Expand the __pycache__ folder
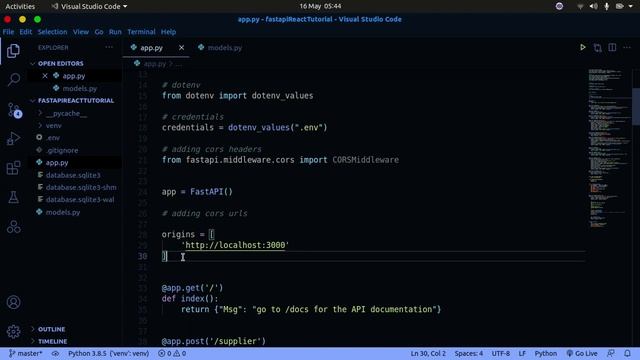The width and height of the screenshot is (640, 360). 66,113
